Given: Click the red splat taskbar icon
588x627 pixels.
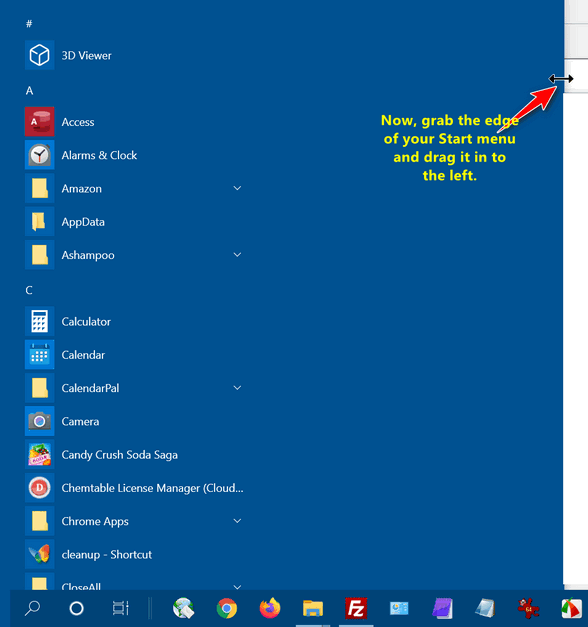Looking at the screenshot, I should pos(528,608).
